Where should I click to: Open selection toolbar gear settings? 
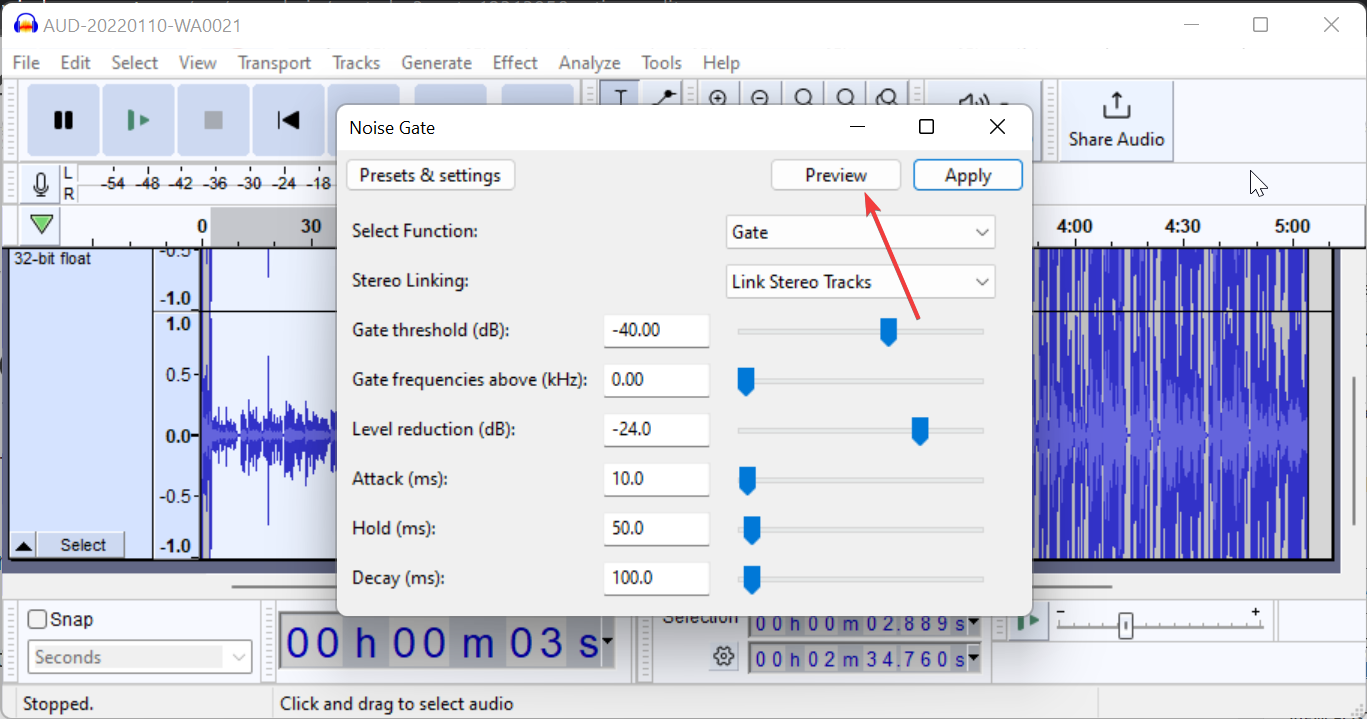click(x=724, y=657)
